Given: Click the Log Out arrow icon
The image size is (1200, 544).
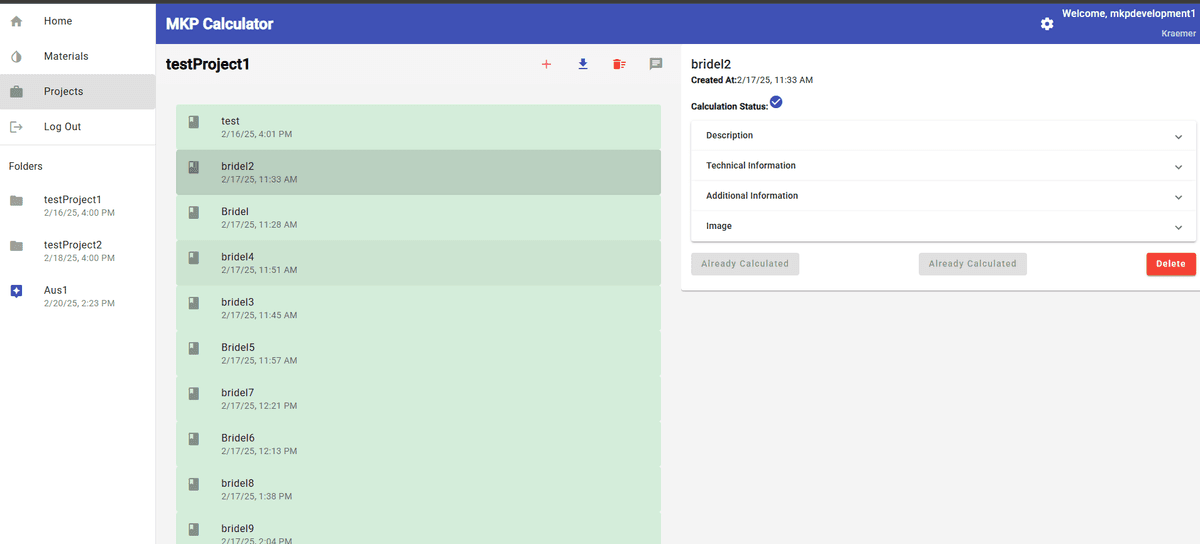Looking at the screenshot, I should coord(16,127).
